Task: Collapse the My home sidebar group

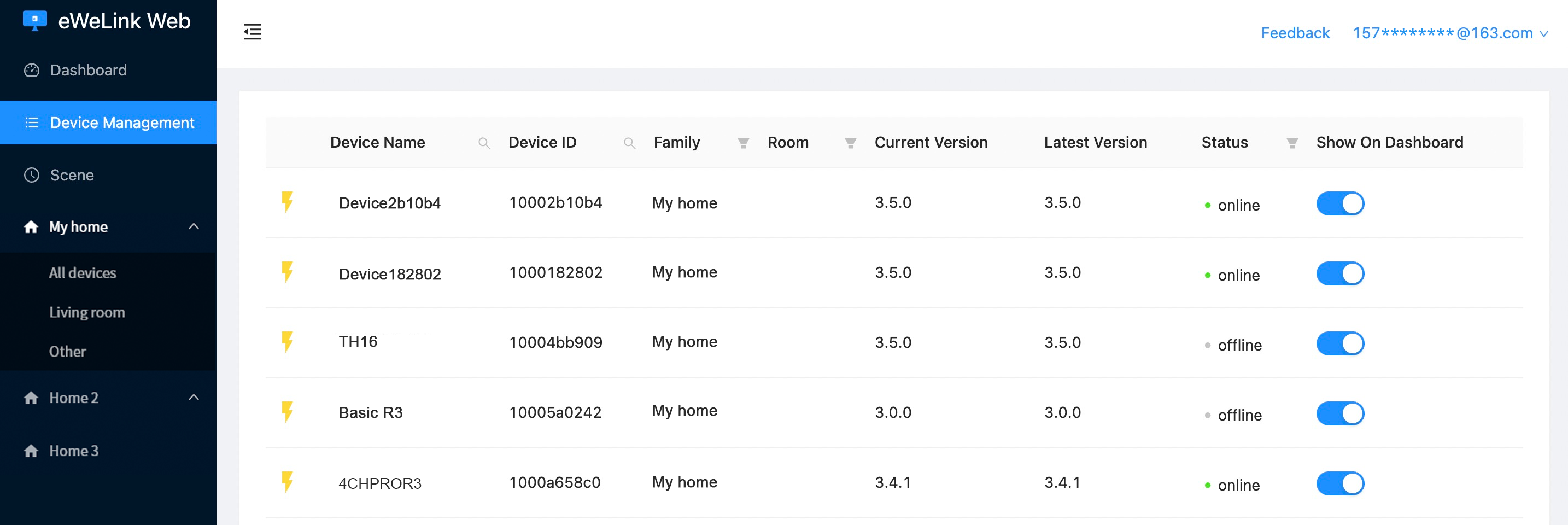Action: (x=194, y=226)
